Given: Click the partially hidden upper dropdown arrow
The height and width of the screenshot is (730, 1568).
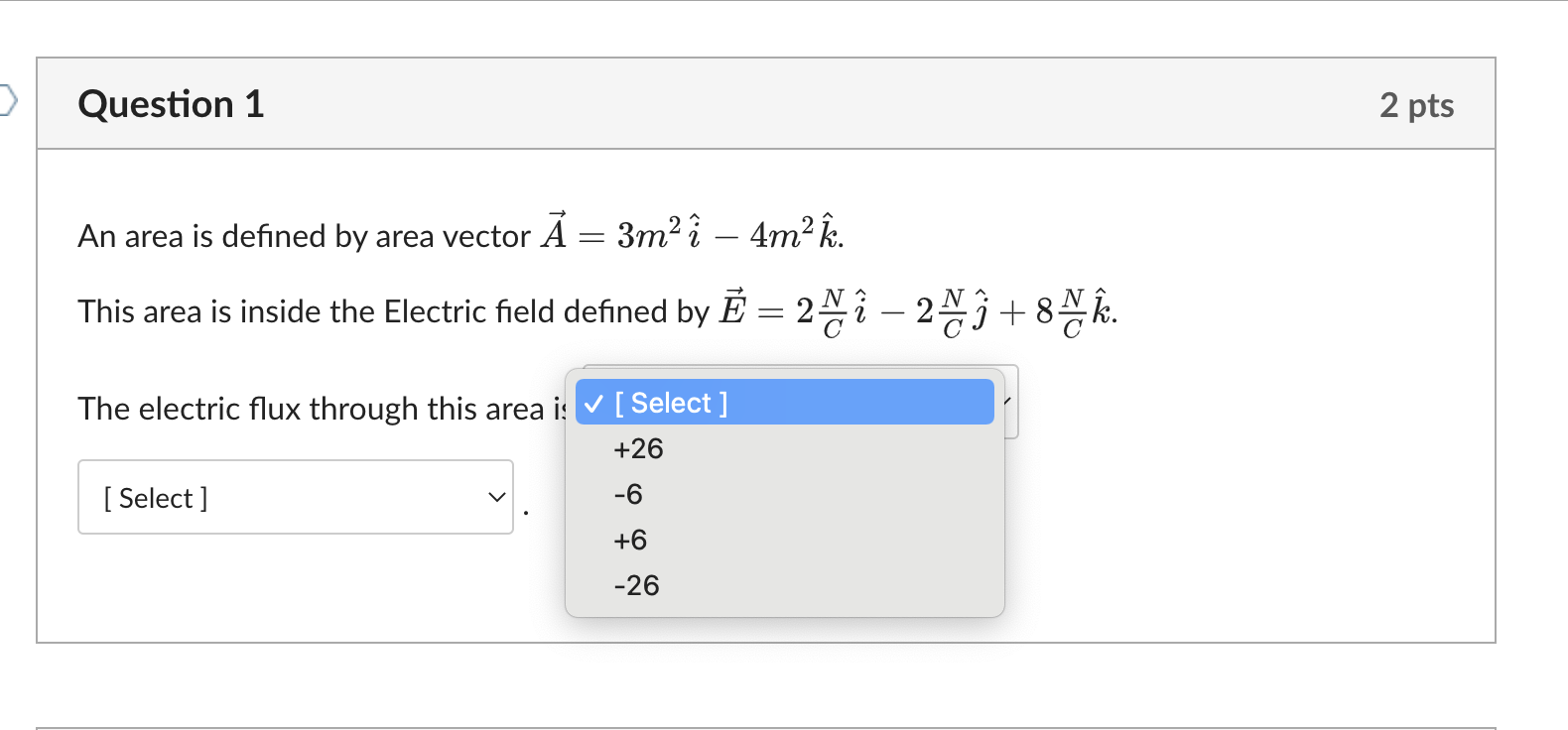Looking at the screenshot, I should (x=1009, y=402).
